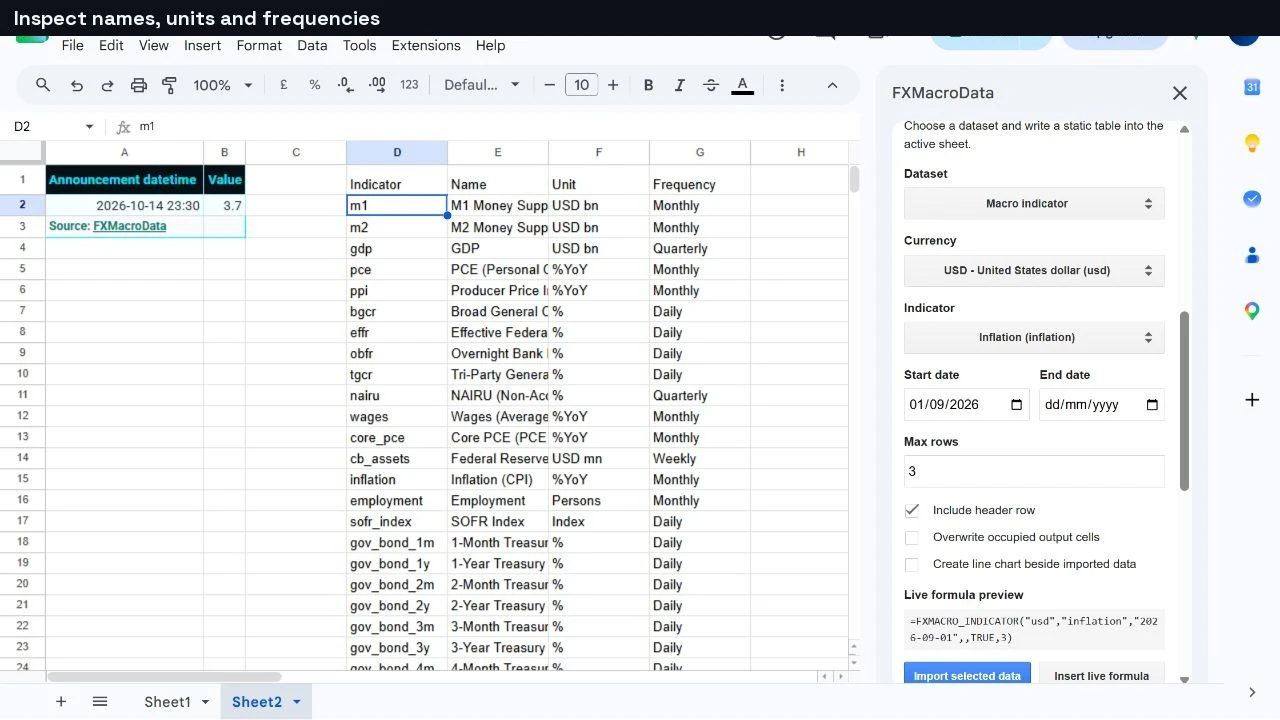Viewport: 1280px width, 720px height.
Task: Expand side panel with bottom chevron
Action: click(x=1252, y=692)
